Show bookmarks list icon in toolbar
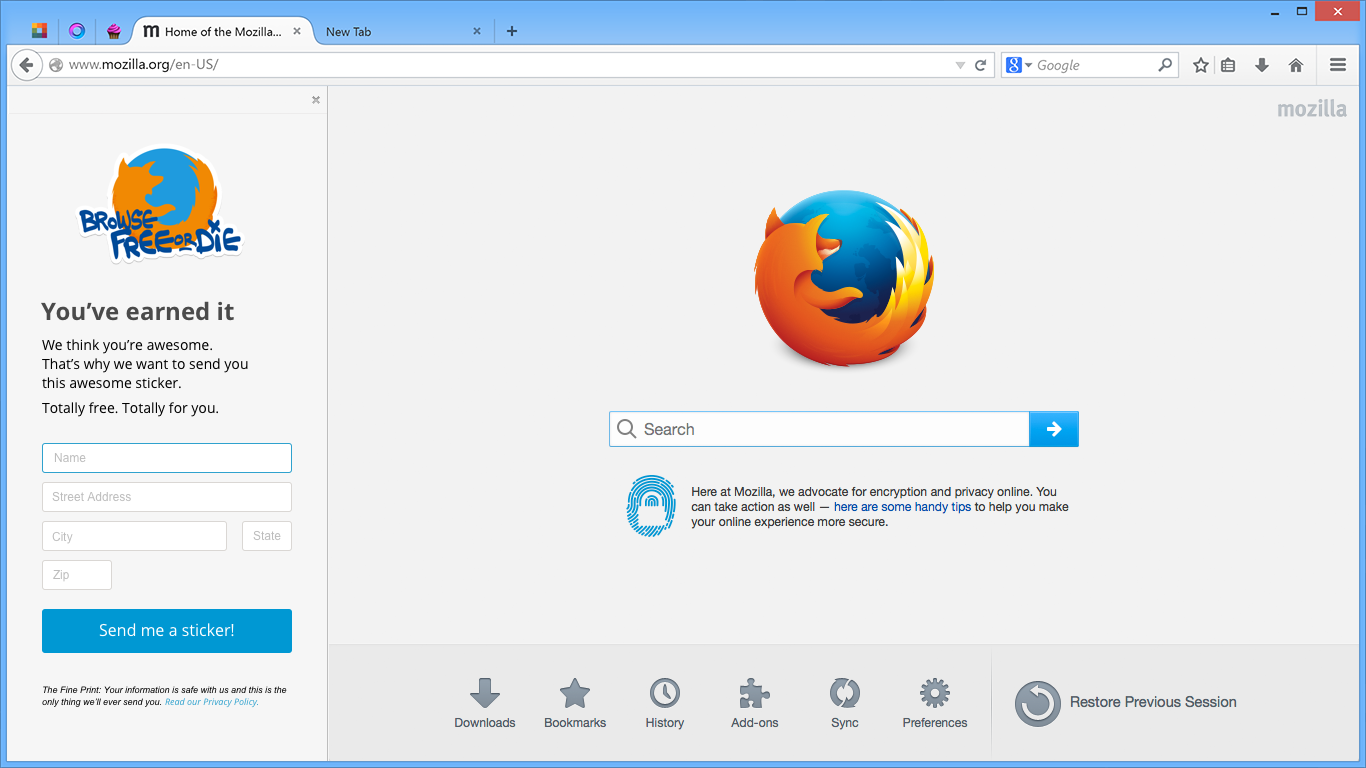 1228,65
